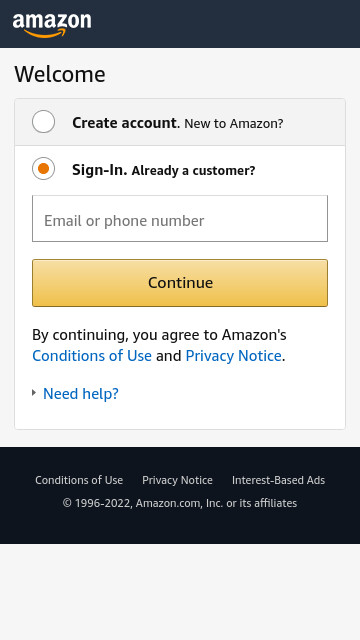Click the bold "Create account" label text
The image size is (360, 640).
pos(124,123)
